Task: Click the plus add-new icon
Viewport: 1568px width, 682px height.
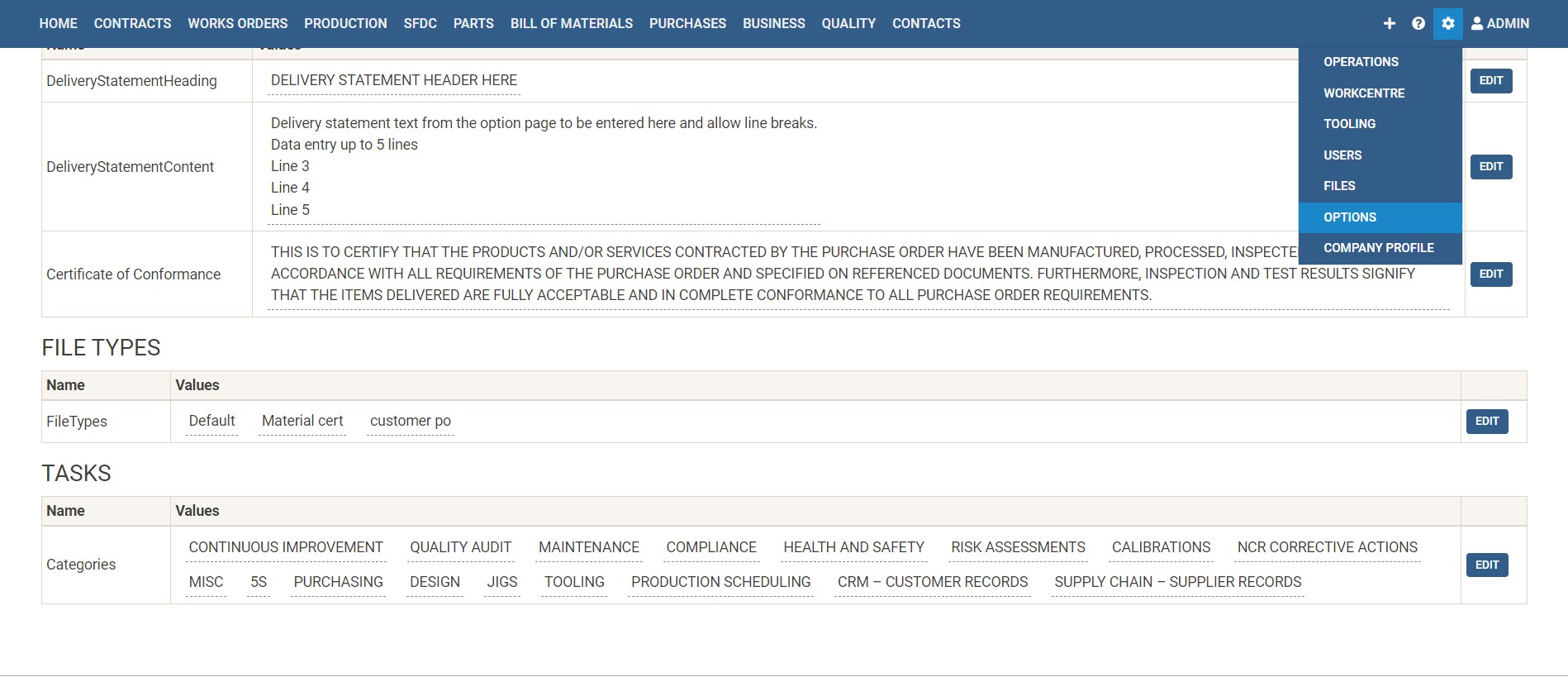Action: (1389, 23)
